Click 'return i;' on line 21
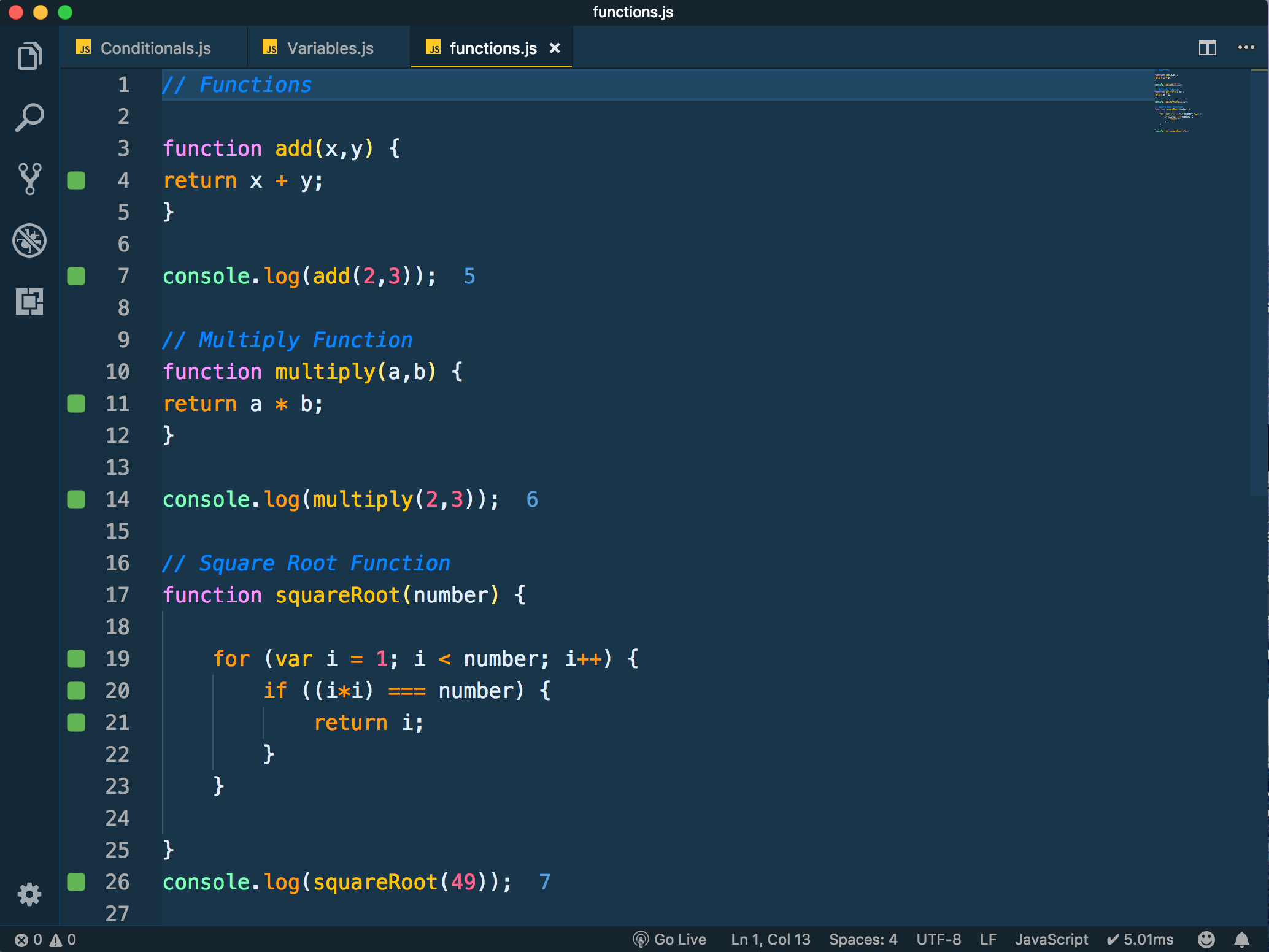The height and width of the screenshot is (952, 1269). [369, 723]
